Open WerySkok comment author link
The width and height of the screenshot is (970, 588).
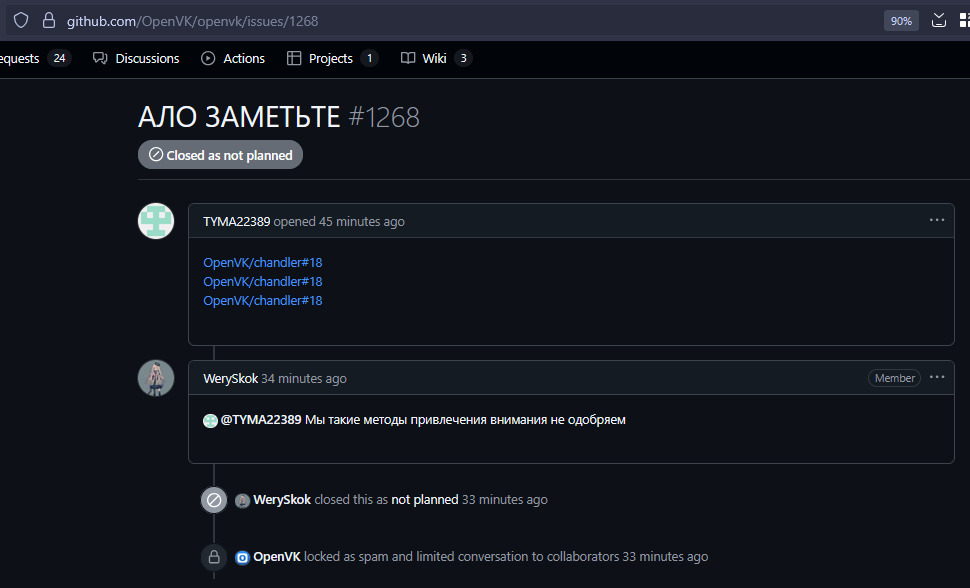coord(230,379)
